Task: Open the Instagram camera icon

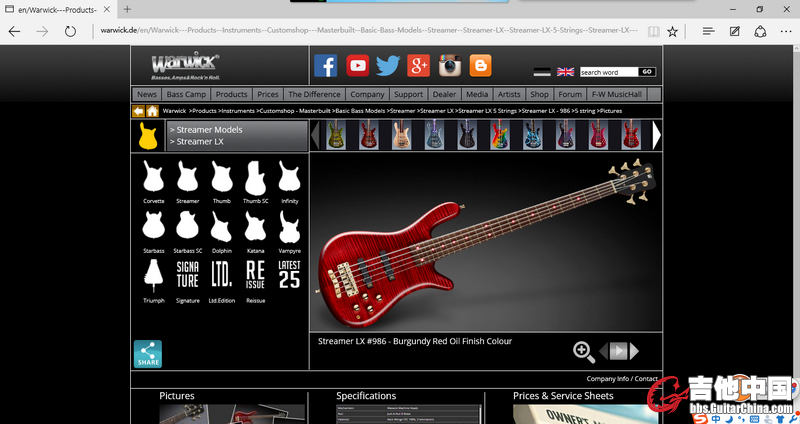Action: [x=449, y=65]
